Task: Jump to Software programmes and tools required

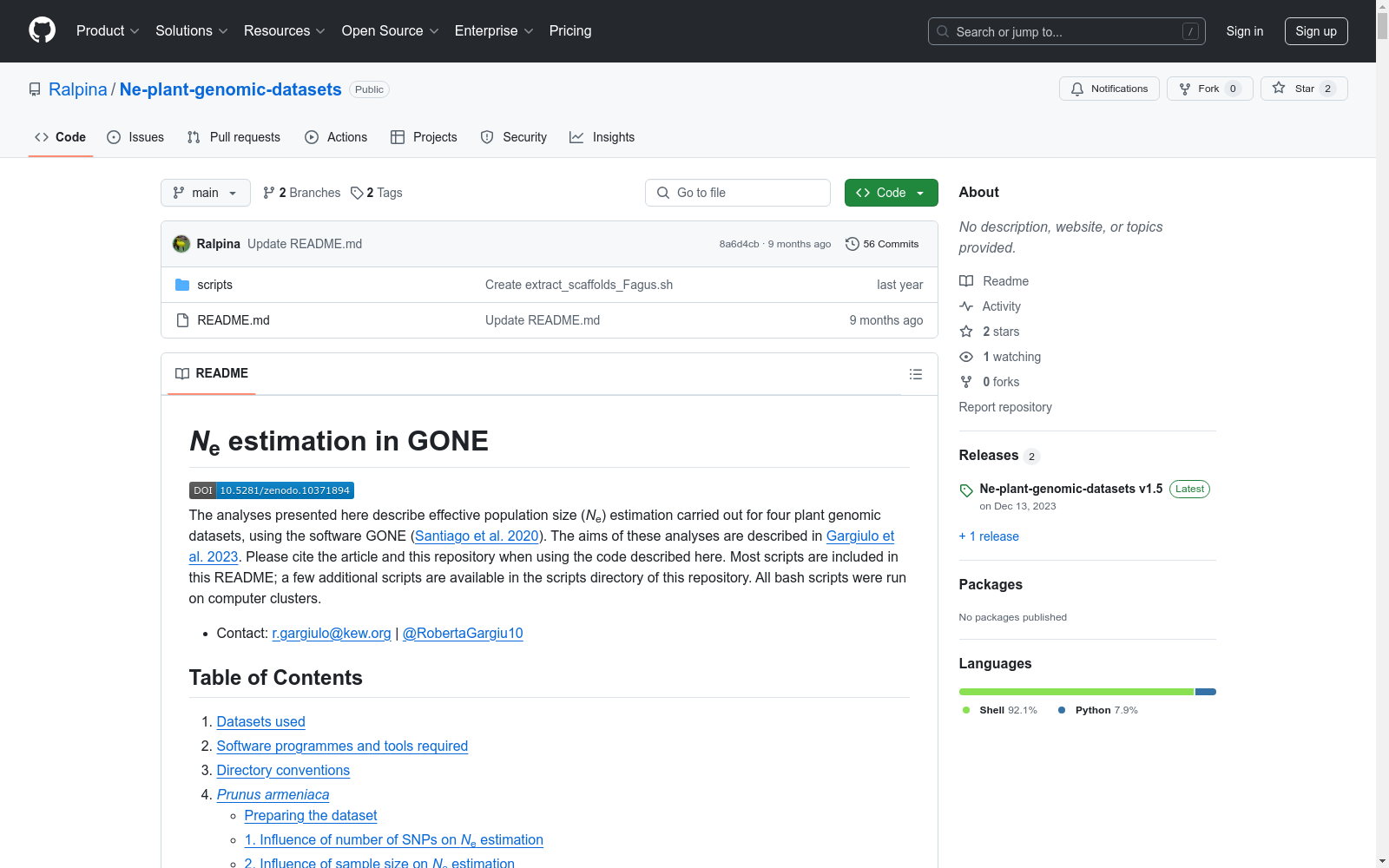Action: pyautogui.click(x=342, y=746)
